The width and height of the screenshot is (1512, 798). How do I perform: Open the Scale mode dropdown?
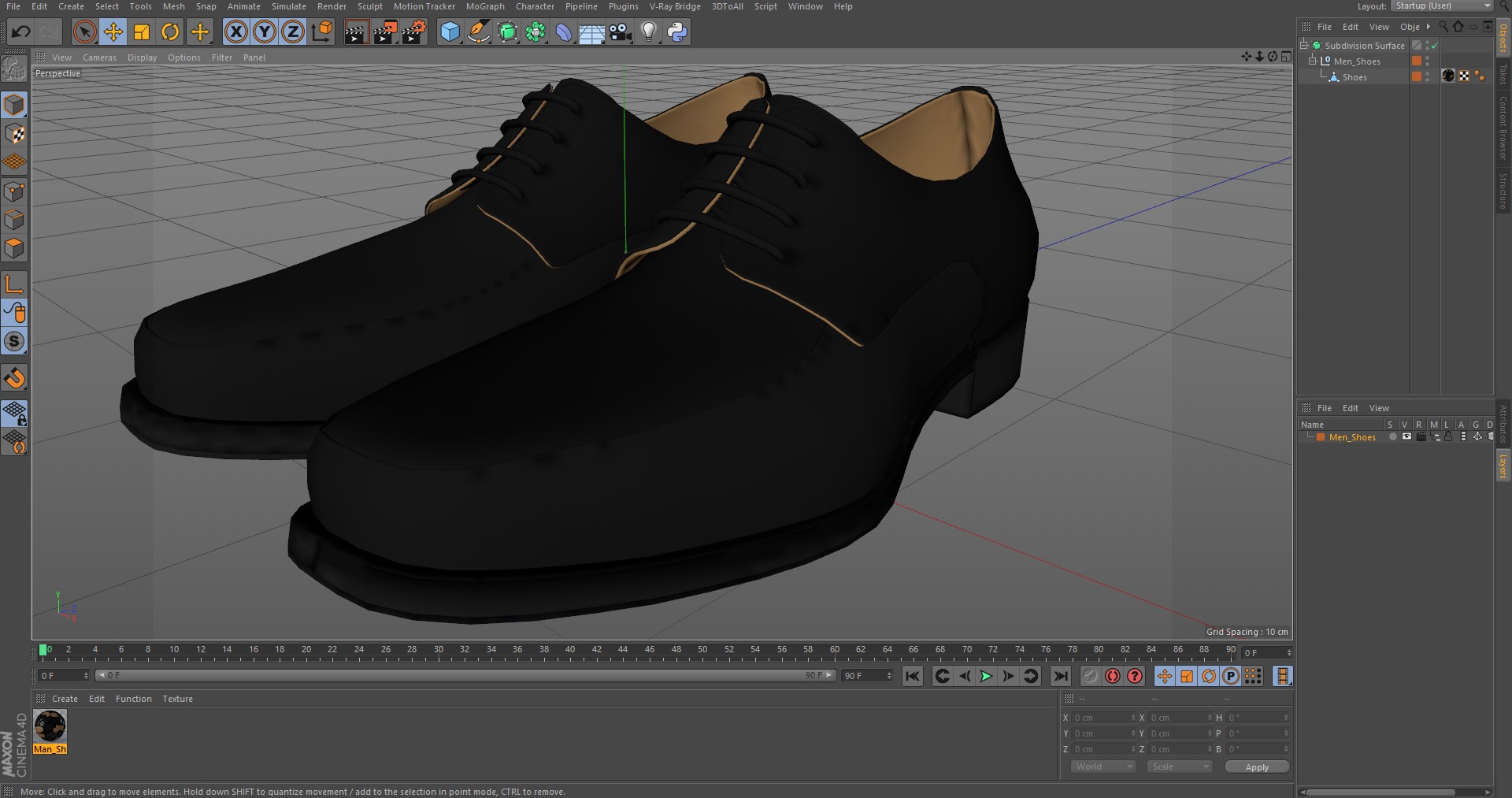click(1179, 766)
